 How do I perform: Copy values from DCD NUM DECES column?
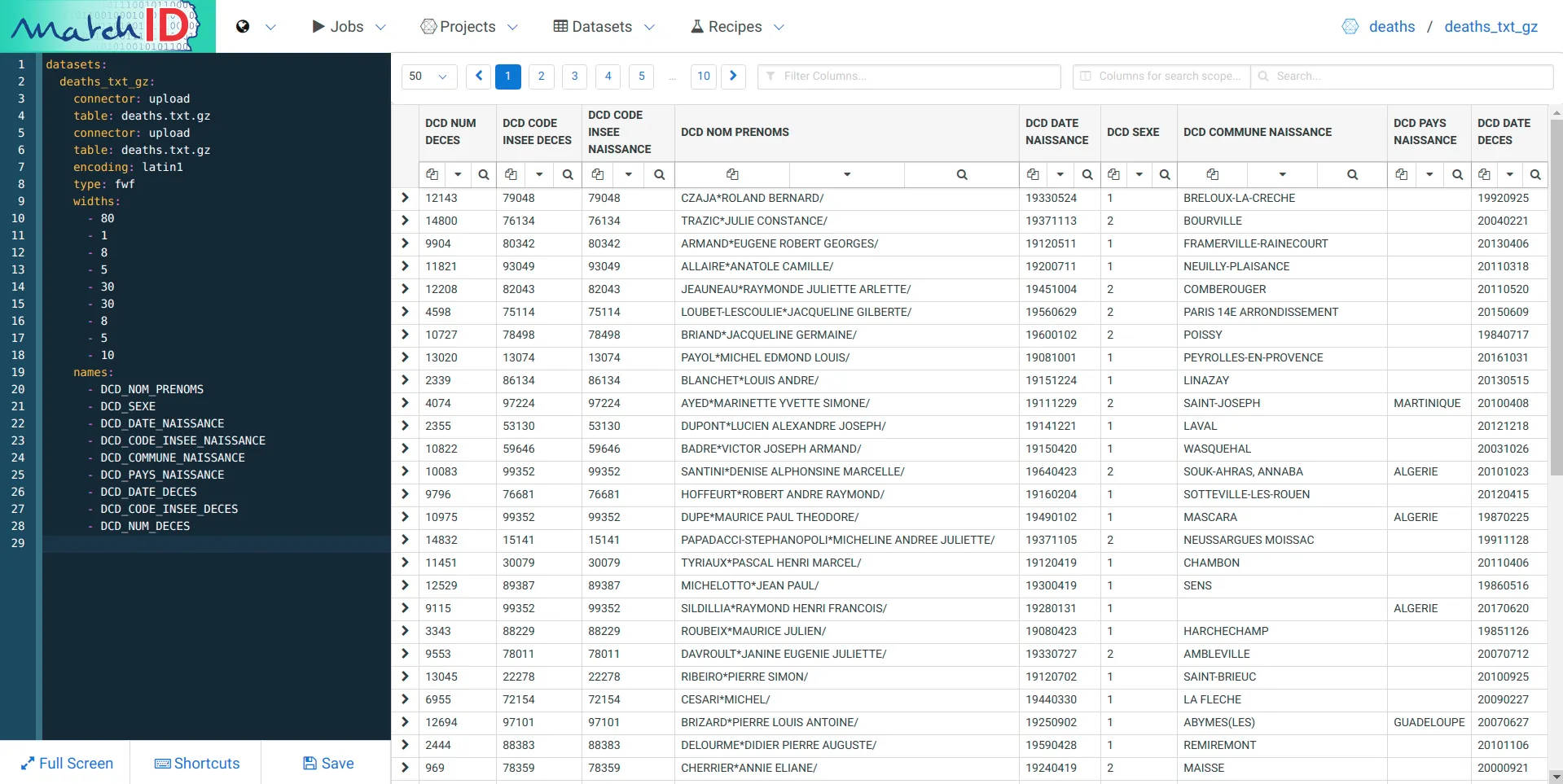pyautogui.click(x=432, y=174)
